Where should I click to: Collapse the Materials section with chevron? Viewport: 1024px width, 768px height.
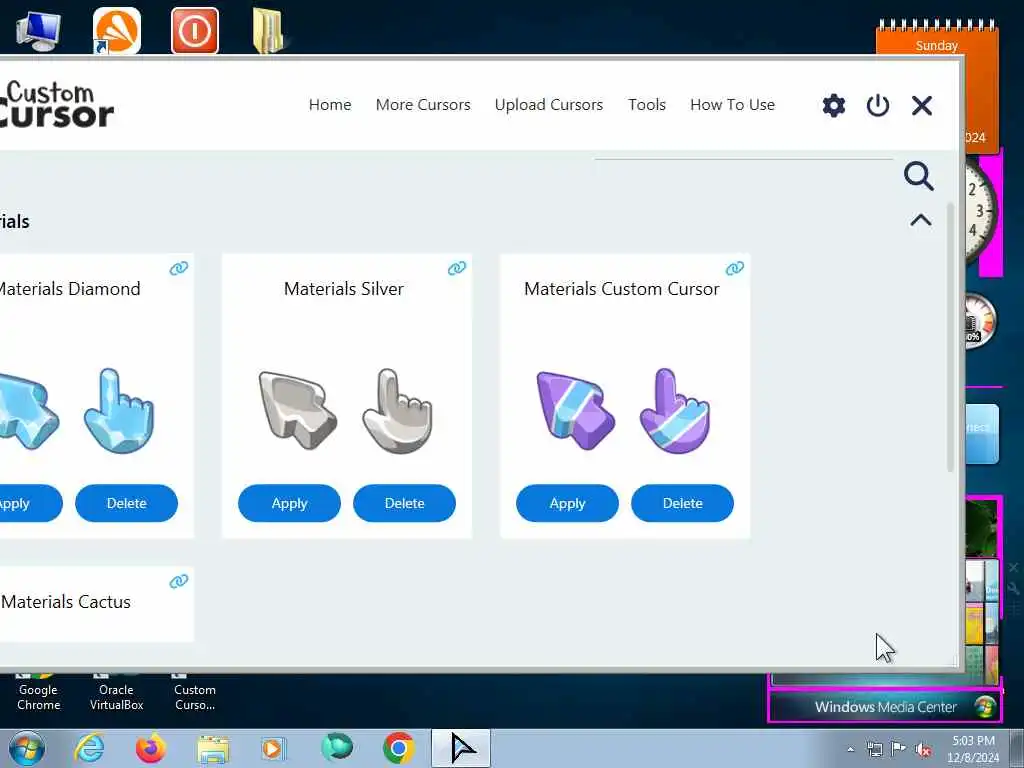point(921,220)
